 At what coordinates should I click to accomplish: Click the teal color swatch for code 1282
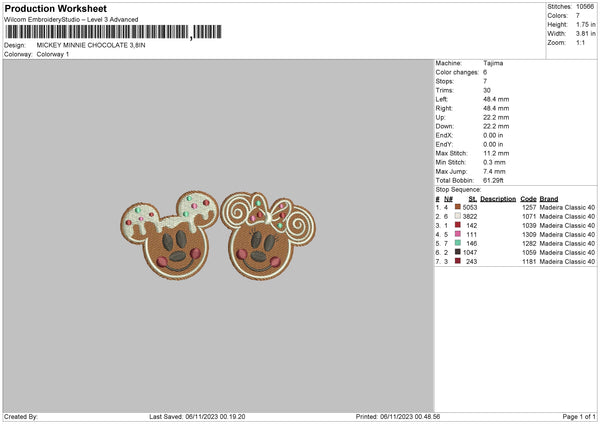click(457, 243)
